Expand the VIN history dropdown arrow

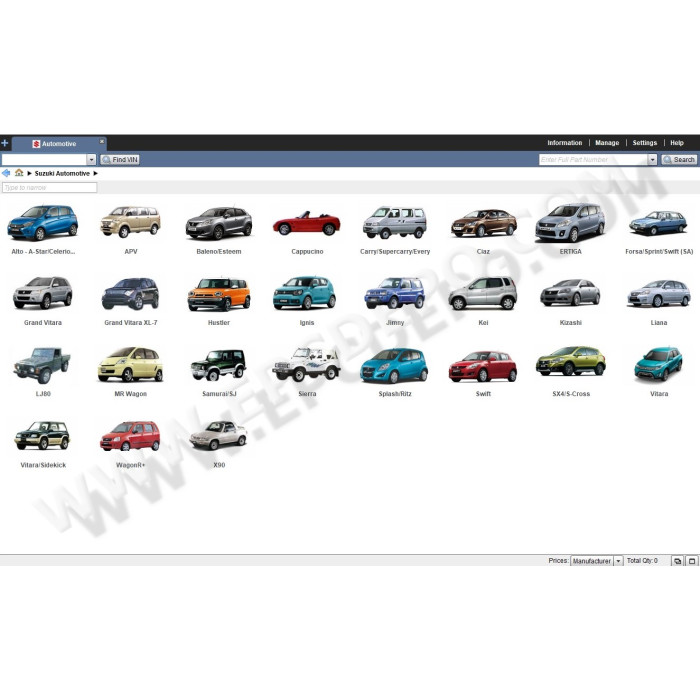91,159
